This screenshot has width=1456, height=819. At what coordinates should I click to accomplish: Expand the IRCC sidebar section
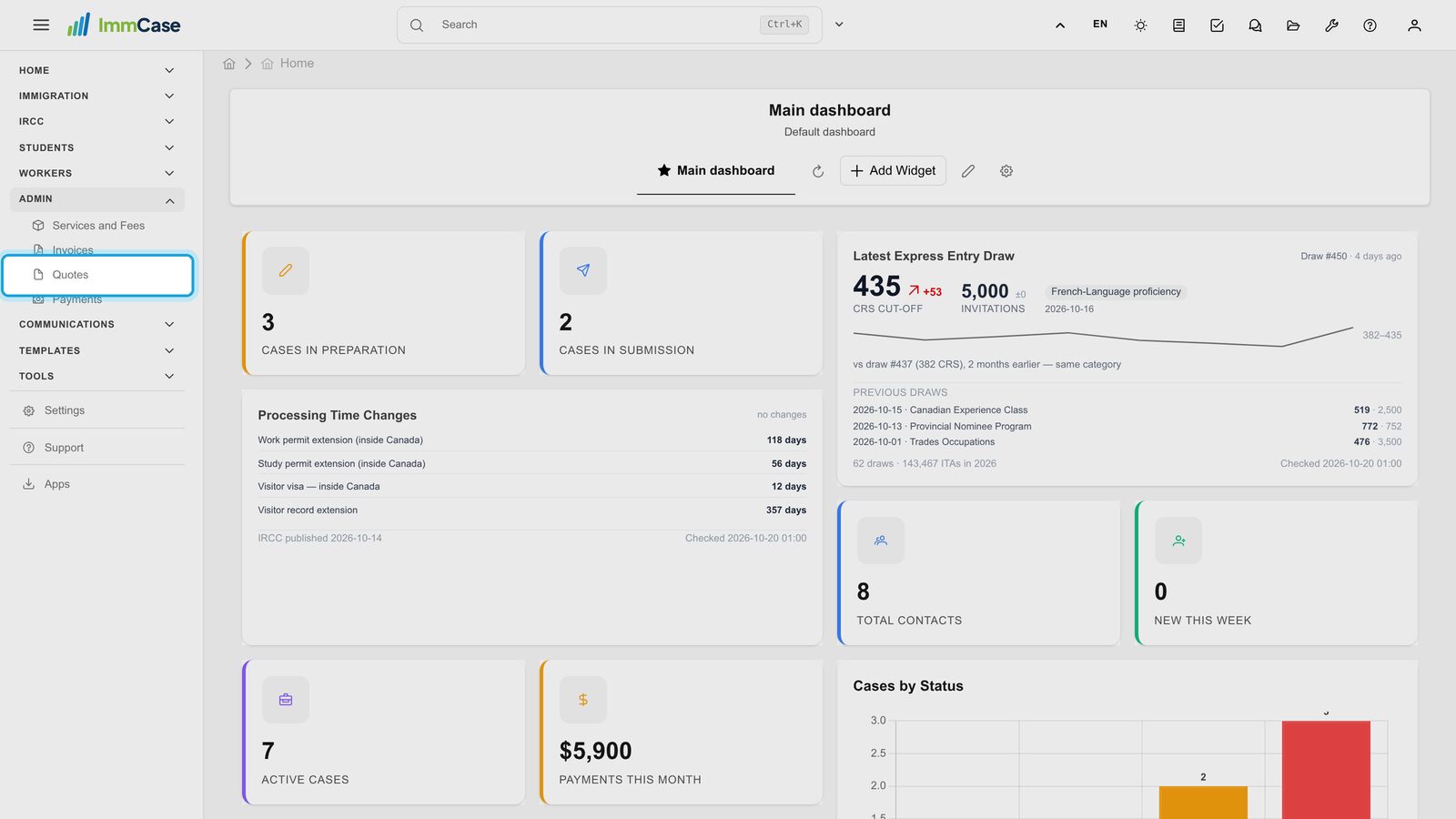coord(97,121)
